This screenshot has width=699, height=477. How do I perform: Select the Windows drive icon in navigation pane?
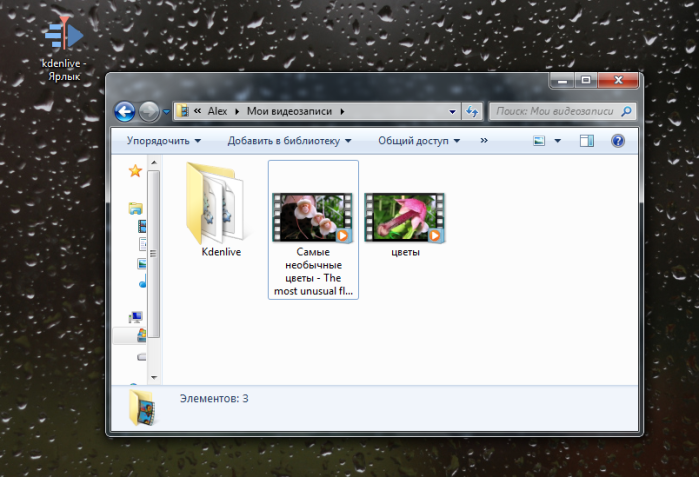pyautogui.click(x=142, y=335)
